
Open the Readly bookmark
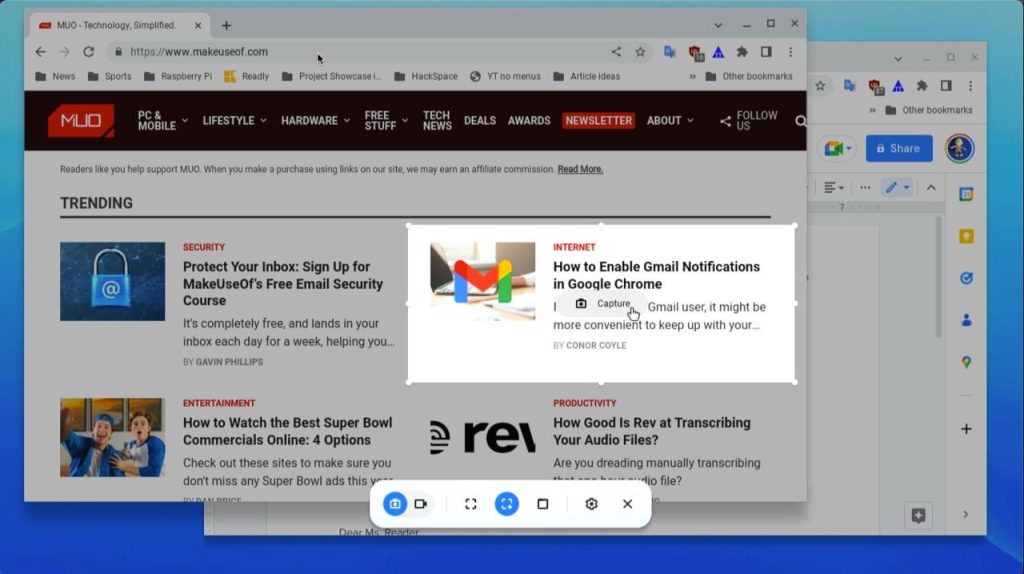tap(246, 76)
